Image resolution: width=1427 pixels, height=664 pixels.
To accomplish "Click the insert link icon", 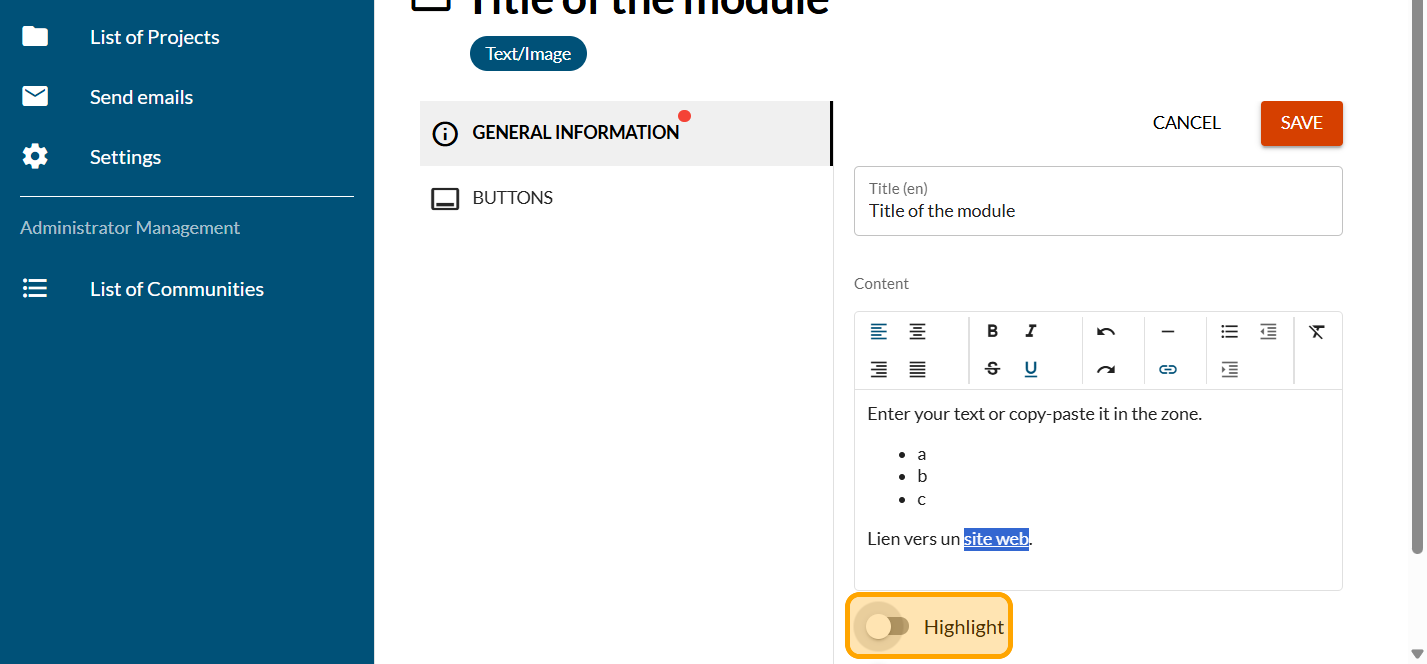I will click(1167, 370).
